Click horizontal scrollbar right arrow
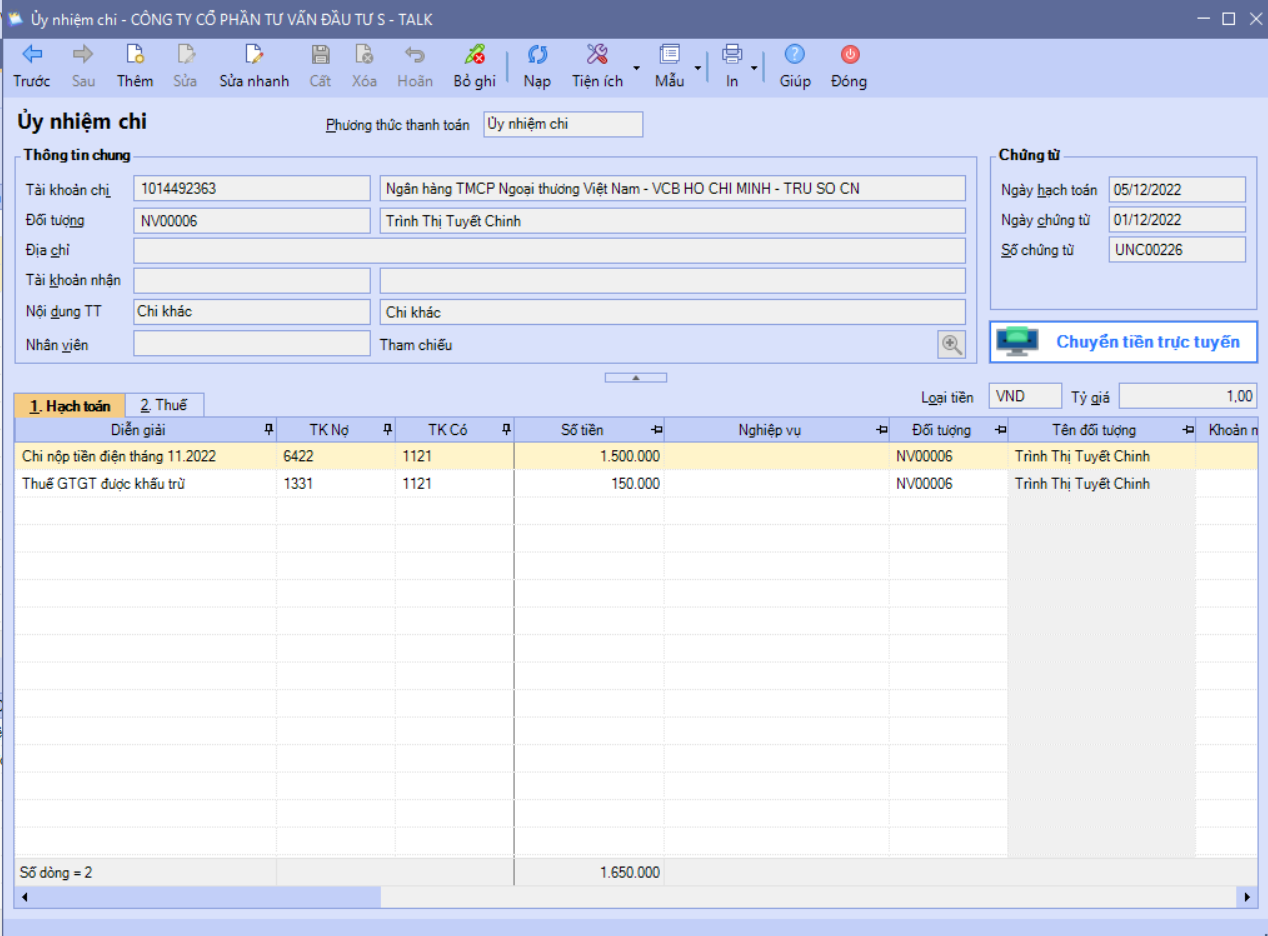This screenshot has width=1268, height=936. coord(1247,898)
